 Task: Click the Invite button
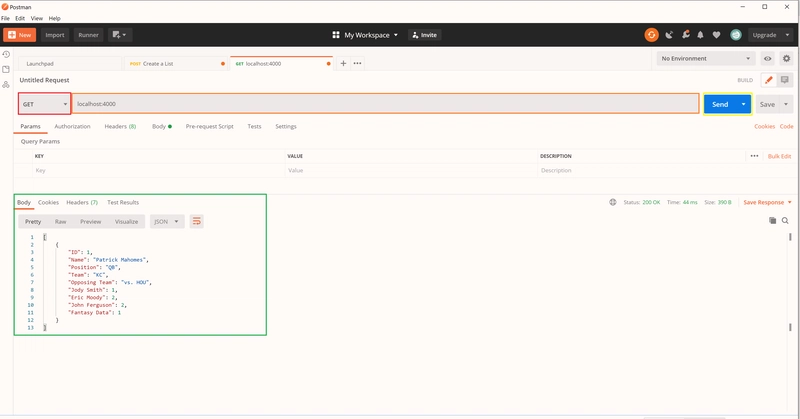(424, 35)
